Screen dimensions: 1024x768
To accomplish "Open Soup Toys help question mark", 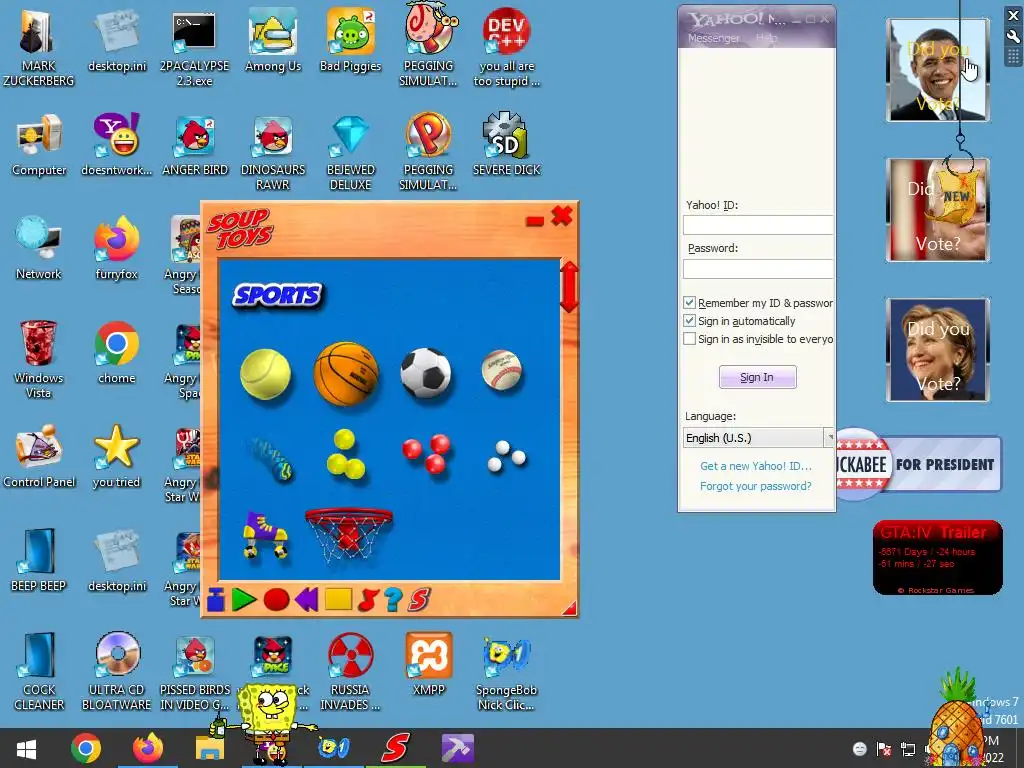I will [x=393, y=600].
